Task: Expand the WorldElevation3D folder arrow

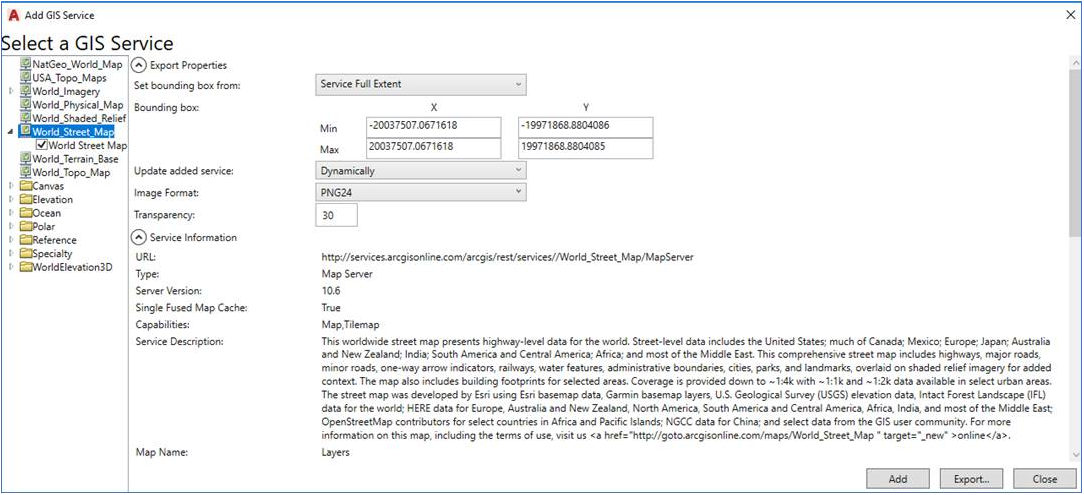Action: 10,267
